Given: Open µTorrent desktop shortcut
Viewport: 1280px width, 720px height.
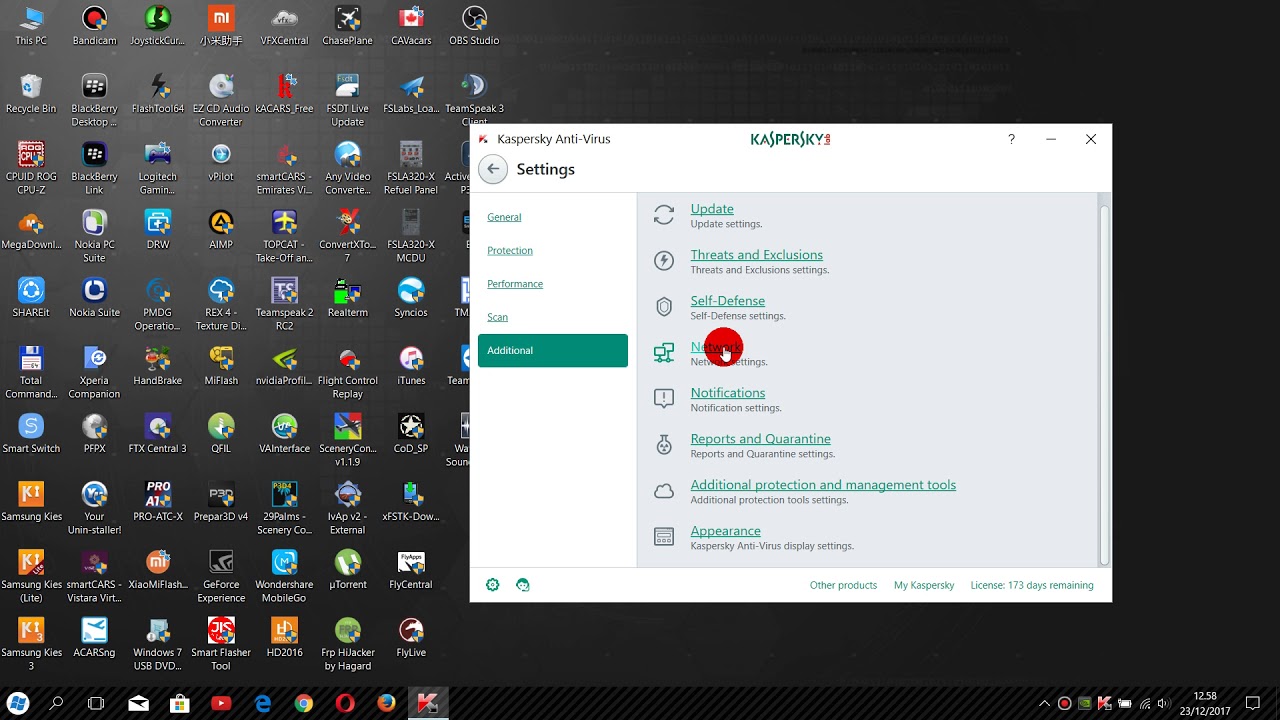Looking at the screenshot, I should tap(348, 570).
